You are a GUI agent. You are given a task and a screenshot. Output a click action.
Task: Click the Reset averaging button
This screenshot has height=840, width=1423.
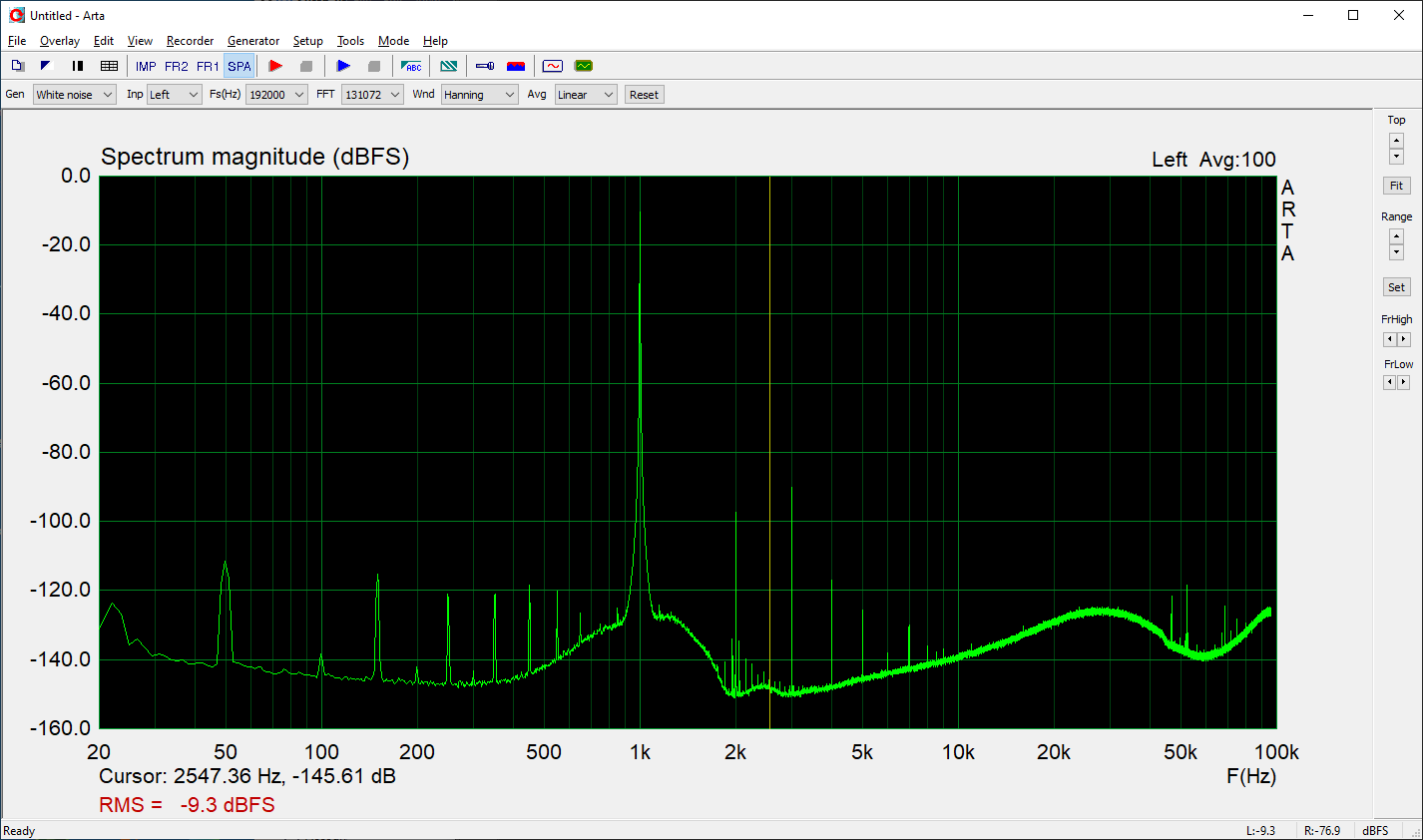(644, 95)
